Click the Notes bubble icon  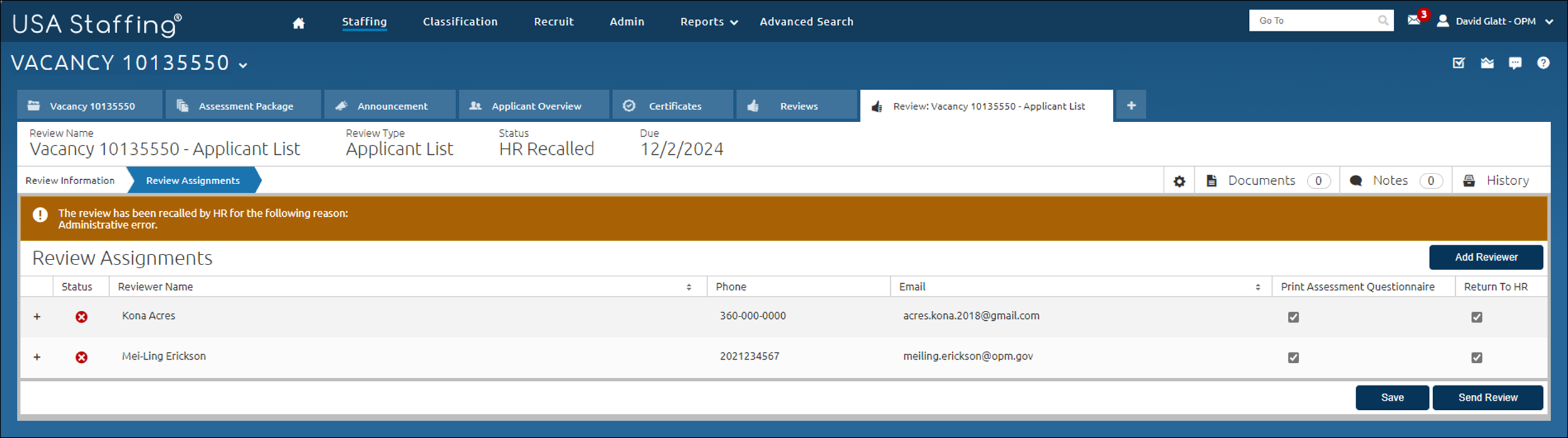[x=1355, y=181]
